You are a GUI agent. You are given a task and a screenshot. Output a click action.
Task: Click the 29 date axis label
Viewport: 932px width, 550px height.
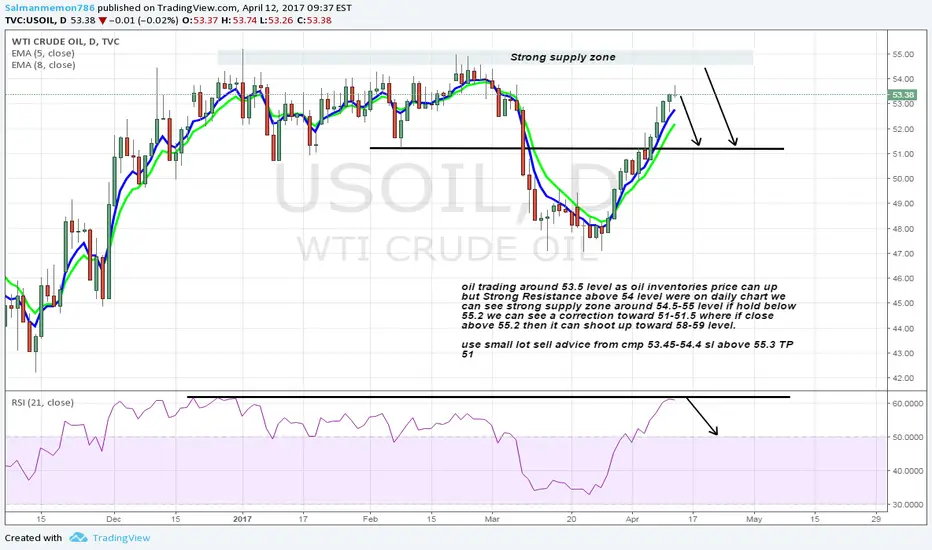(x=876, y=519)
